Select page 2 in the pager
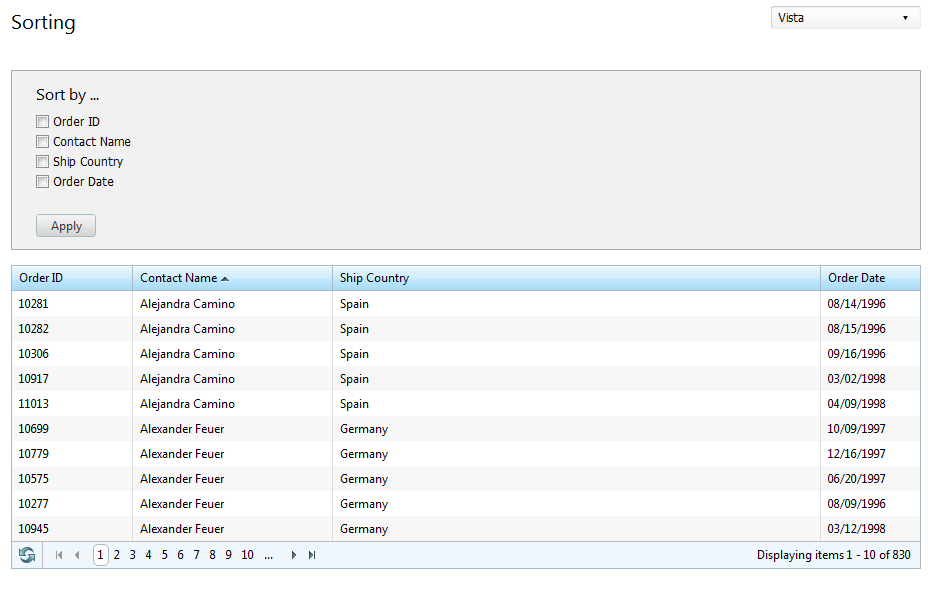Viewport: 940px width, 608px height. click(x=116, y=555)
